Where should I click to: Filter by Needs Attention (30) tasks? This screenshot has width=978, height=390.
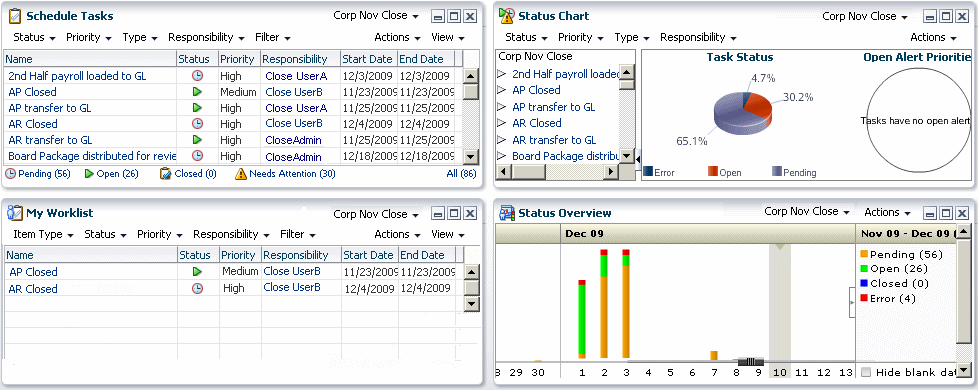point(285,173)
